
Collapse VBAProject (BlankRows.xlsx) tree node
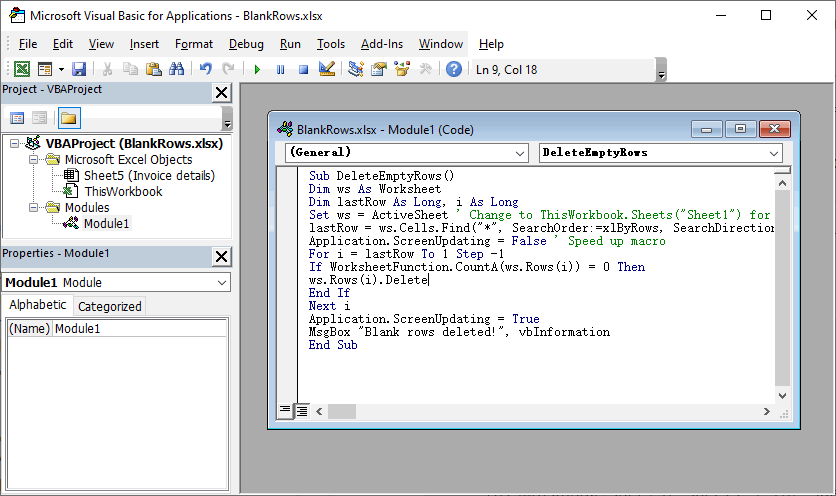[14, 143]
